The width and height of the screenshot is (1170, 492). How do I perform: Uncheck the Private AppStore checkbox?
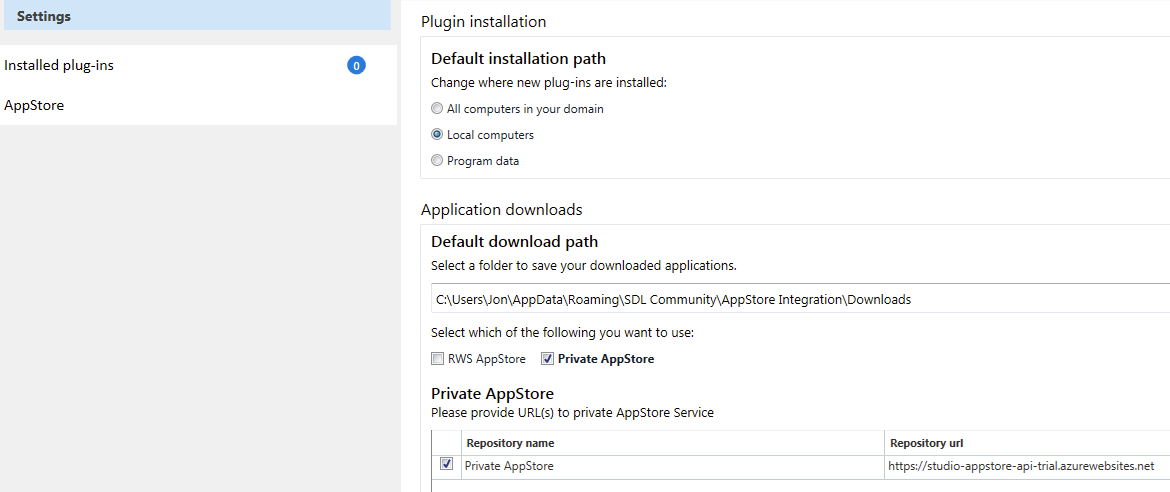pyautogui.click(x=548, y=359)
